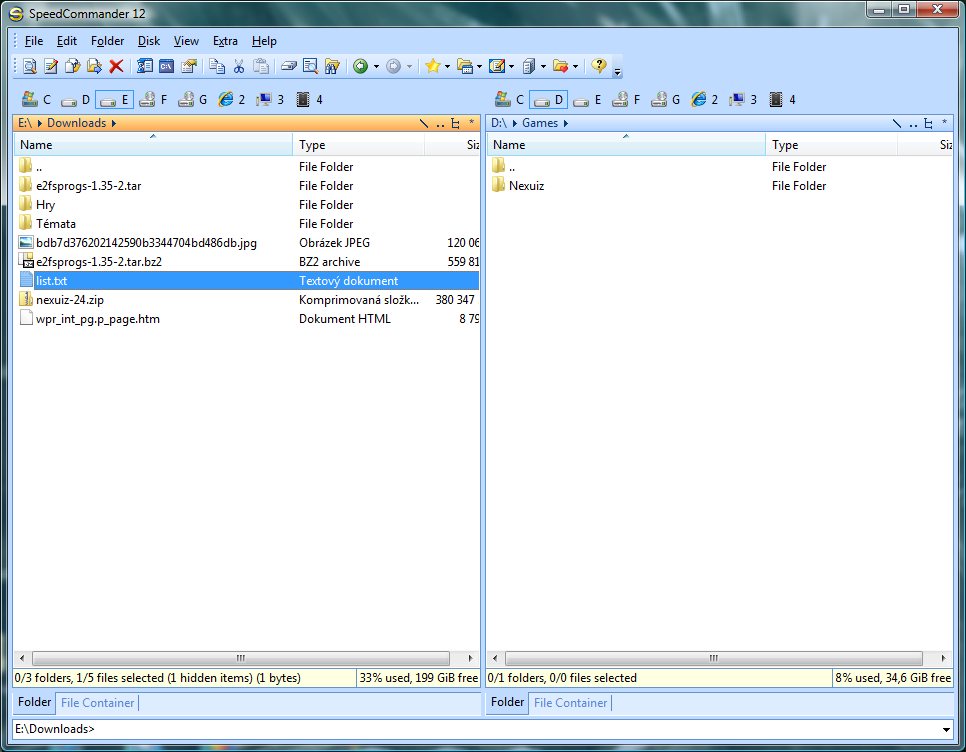This screenshot has width=966, height=752.
Task: Click the View file toolbar icon
Action: pos(30,66)
